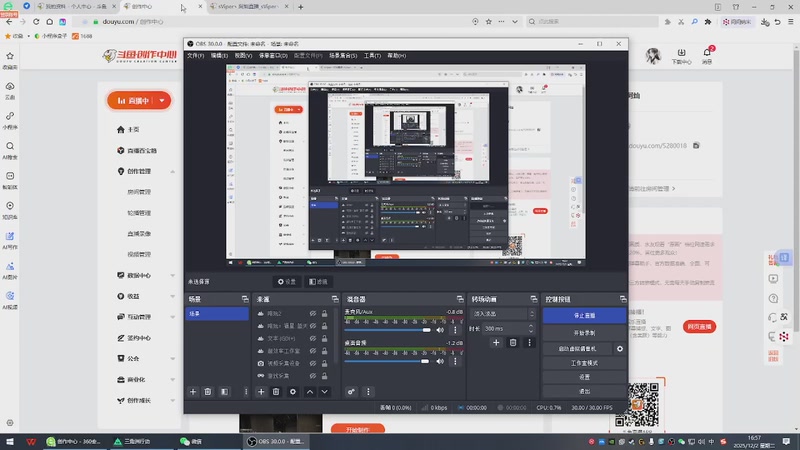Open the Windows Start menu
800x450 pixels.
[x=10, y=441]
